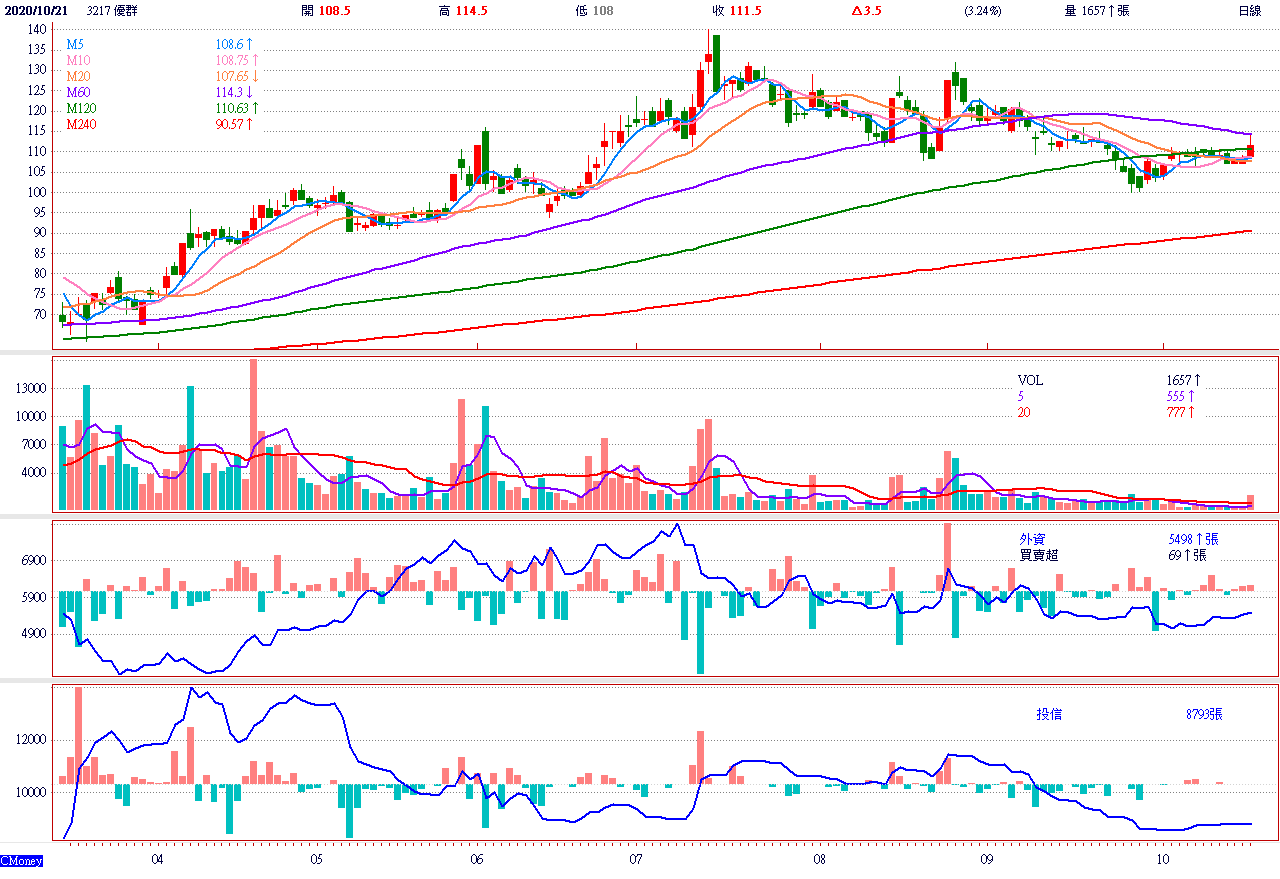Click the 8793張 value in 投信 panel
The height and width of the screenshot is (879, 1280).
pyautogui.click(x=1203, y=714)
